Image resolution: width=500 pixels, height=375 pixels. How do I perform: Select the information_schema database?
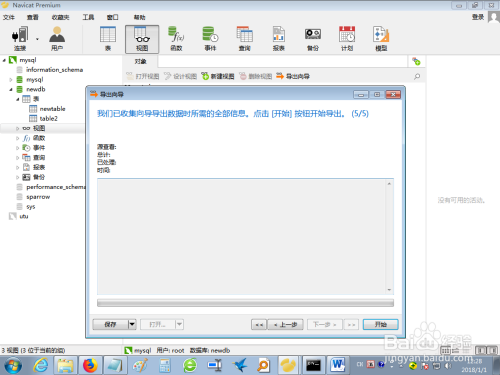point(54,70)
